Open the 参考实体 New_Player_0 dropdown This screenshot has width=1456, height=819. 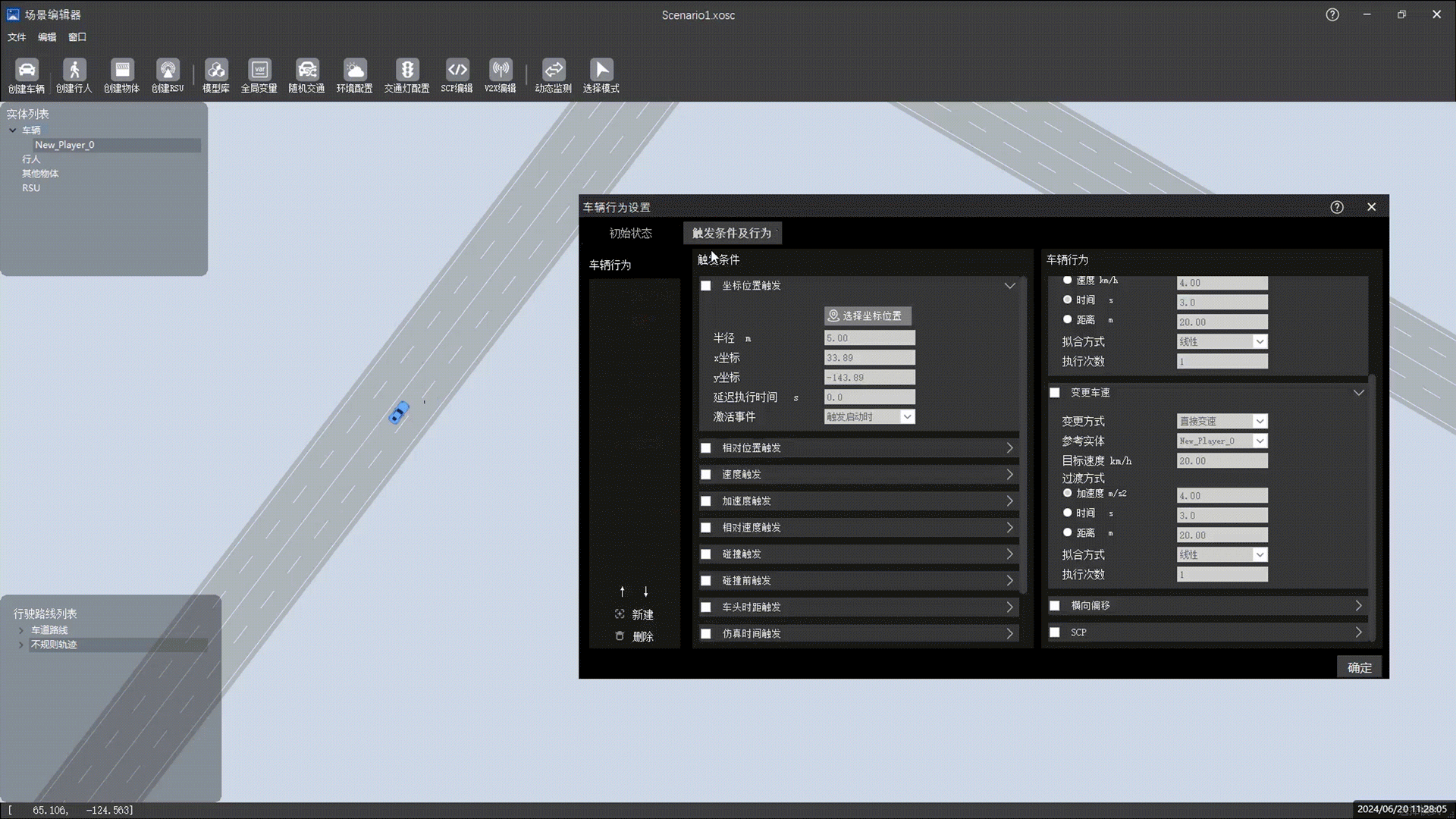coord(1222,441)
